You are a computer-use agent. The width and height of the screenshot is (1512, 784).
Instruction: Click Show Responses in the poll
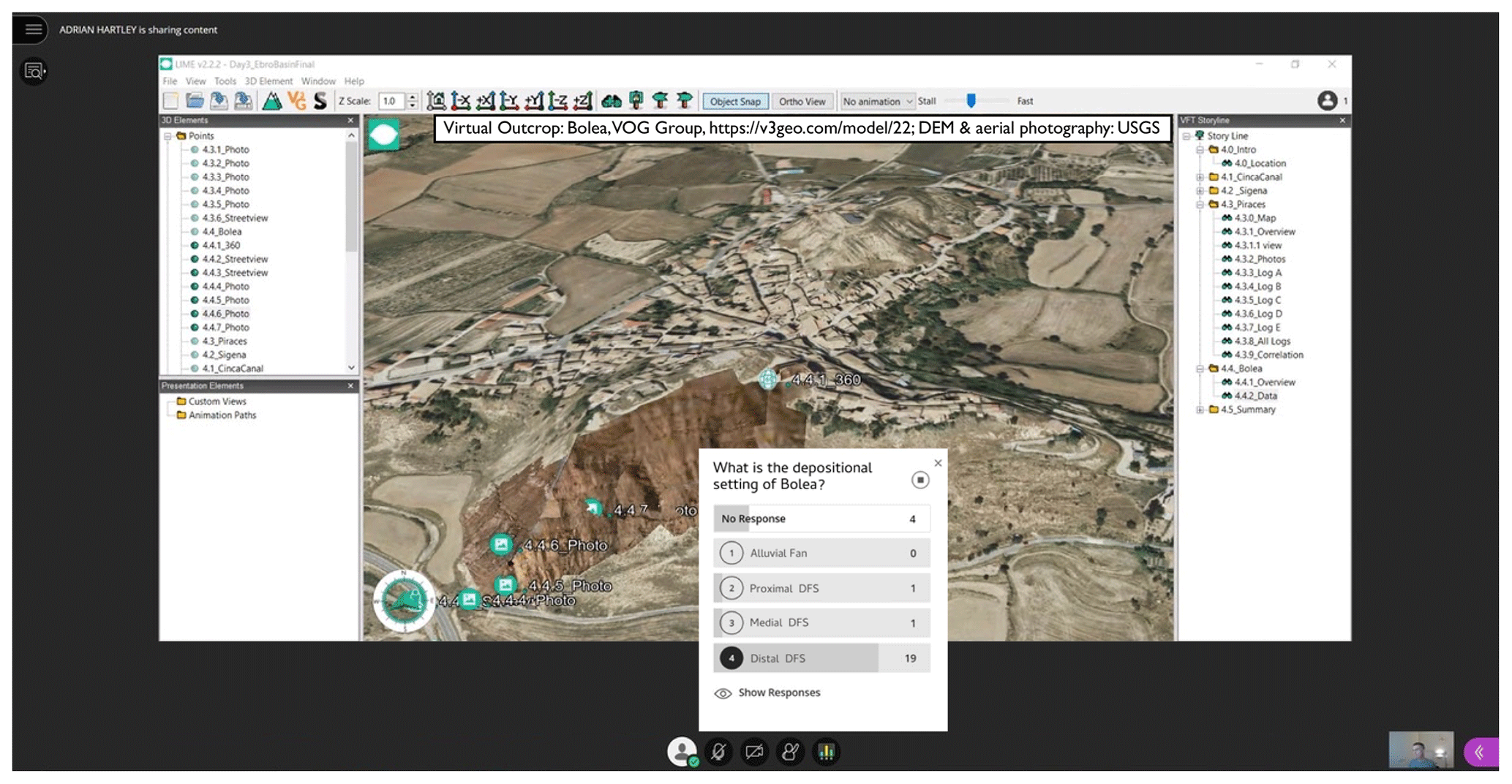pyautogui.click(x=778, y=693)
